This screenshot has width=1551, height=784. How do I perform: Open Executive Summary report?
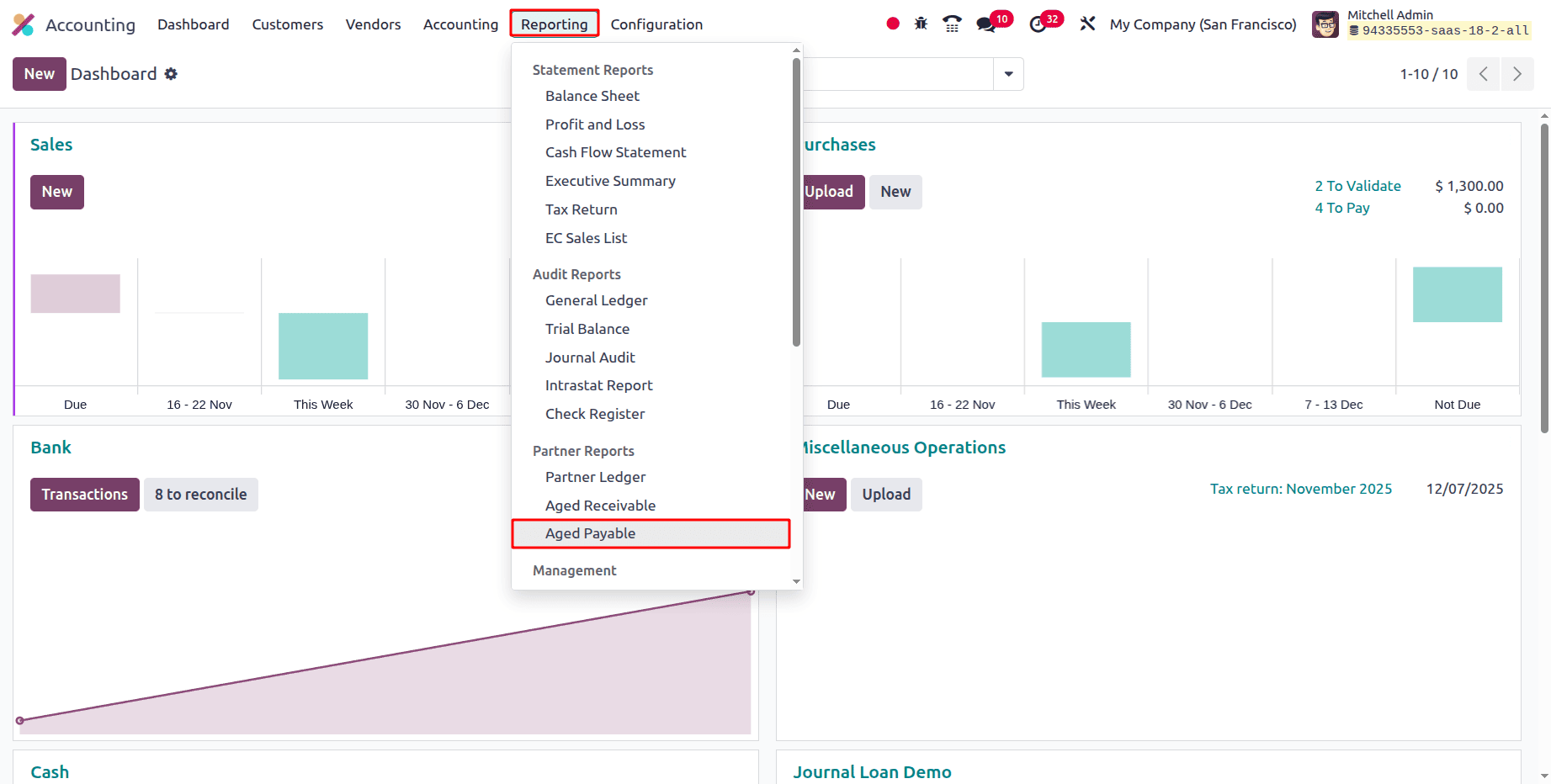pos(651,181)
